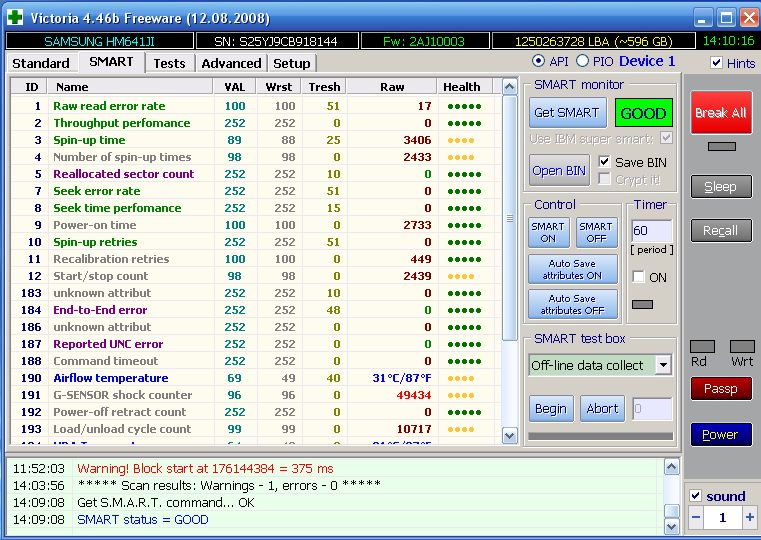Viewport: 761px width, 540px height.
Task: Select the Airflow temperature row
Action: [x=256, y=378]
